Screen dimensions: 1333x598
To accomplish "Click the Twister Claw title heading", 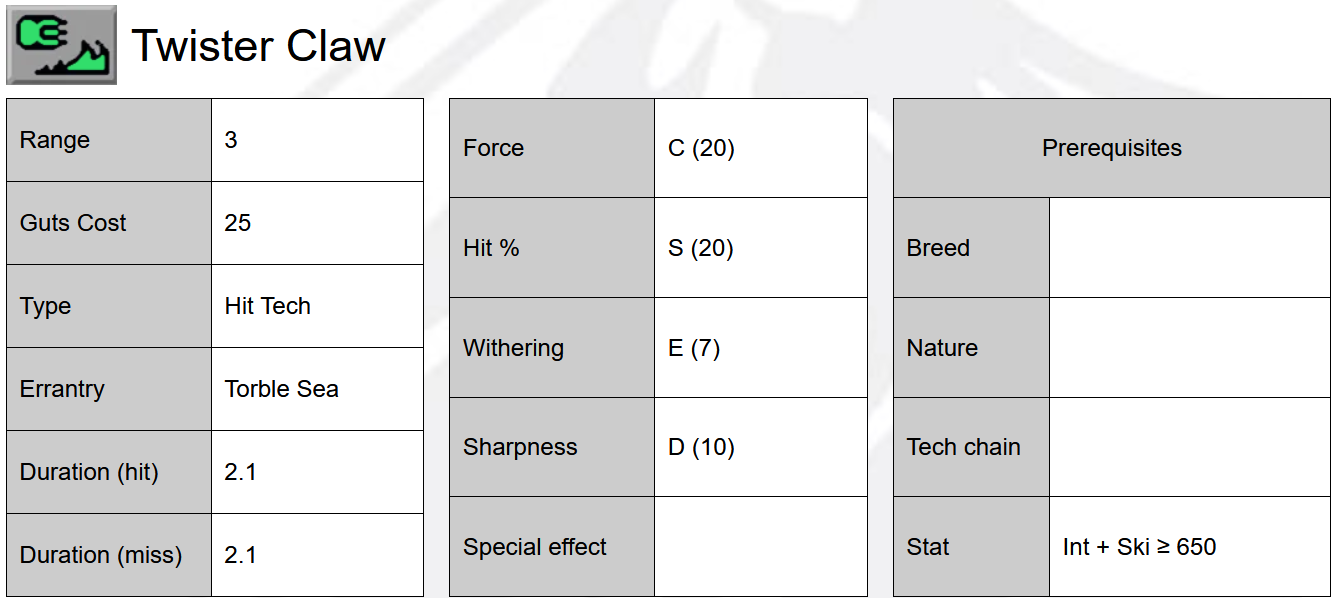I will point(258,46).
